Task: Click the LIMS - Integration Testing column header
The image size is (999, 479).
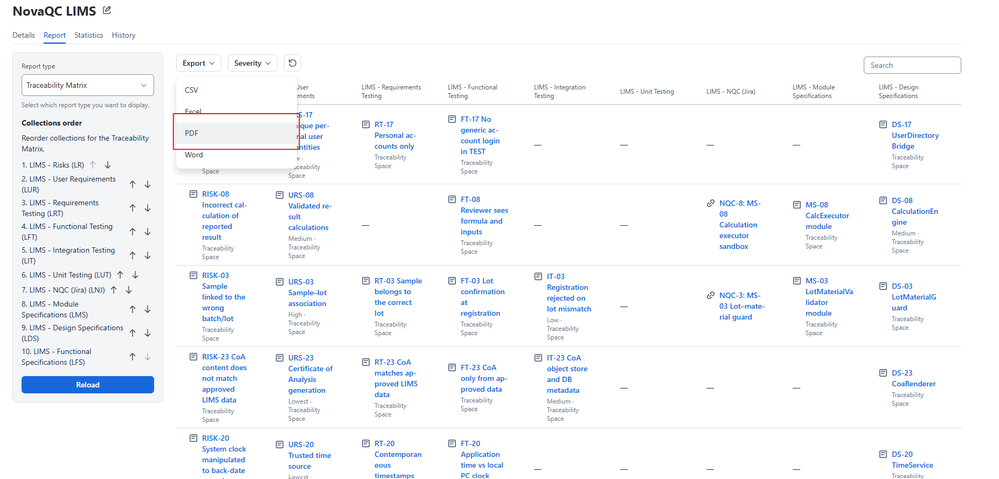Action: (559, 92)
